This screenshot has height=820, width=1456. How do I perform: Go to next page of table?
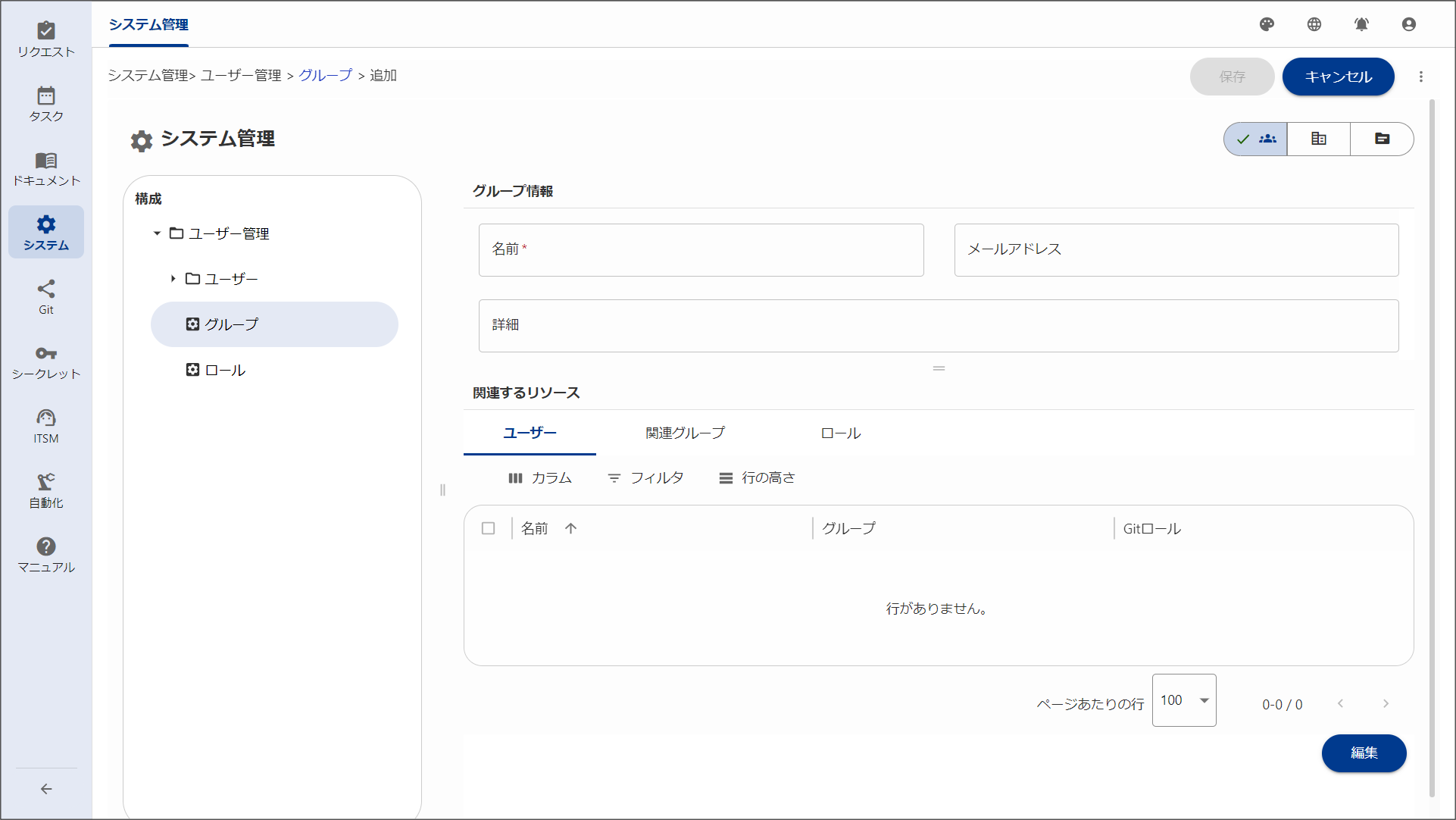(x=1386, y=703)
